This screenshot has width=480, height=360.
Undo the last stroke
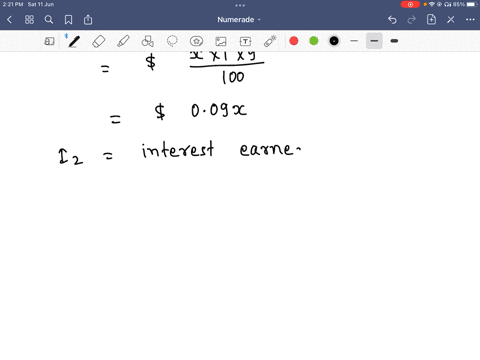tap(392, 20)
